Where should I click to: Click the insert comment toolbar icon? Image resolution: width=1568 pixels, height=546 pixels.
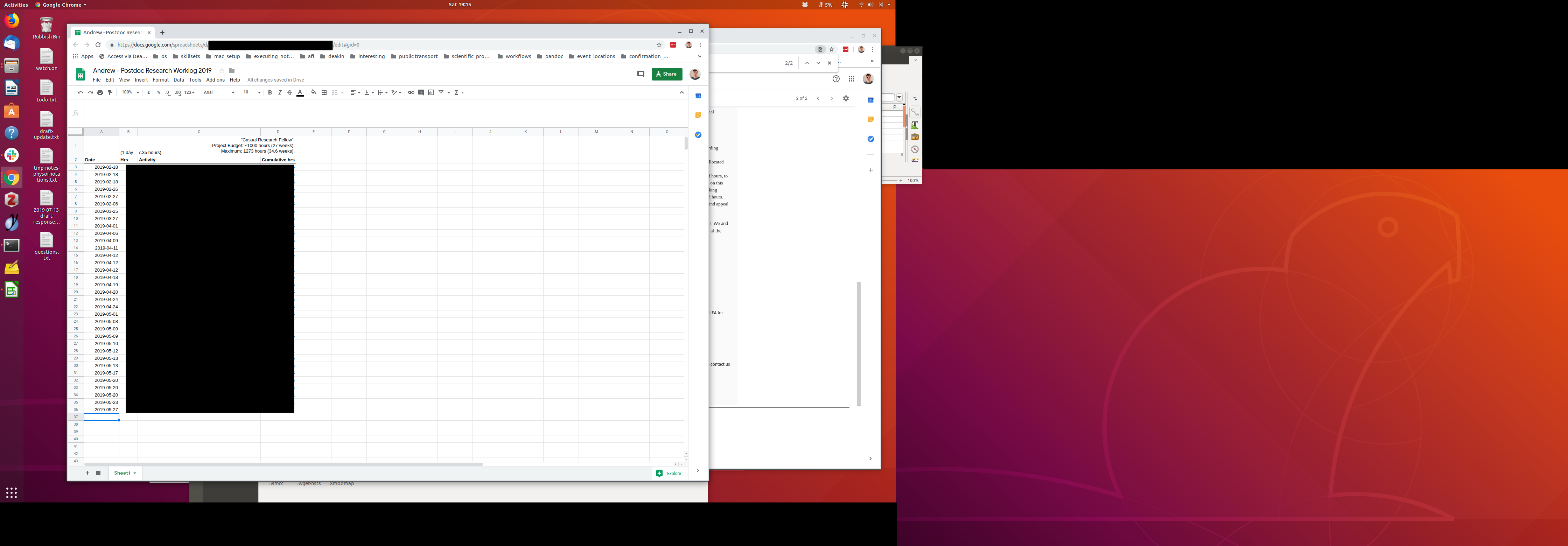(421, 92)
